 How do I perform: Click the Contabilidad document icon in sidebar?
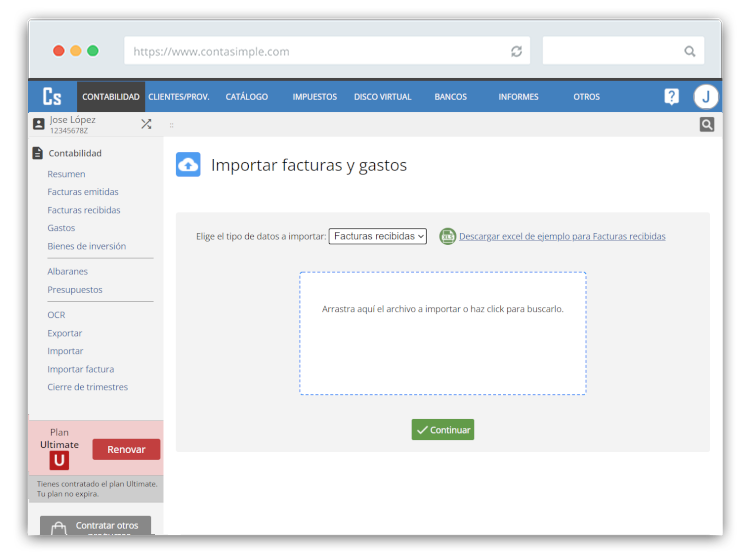(38, 153)
